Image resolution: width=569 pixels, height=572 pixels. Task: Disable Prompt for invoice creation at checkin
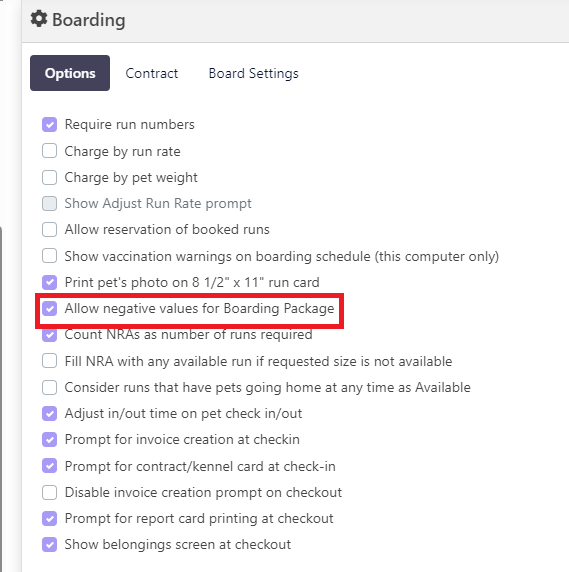(x=50, y=440)
